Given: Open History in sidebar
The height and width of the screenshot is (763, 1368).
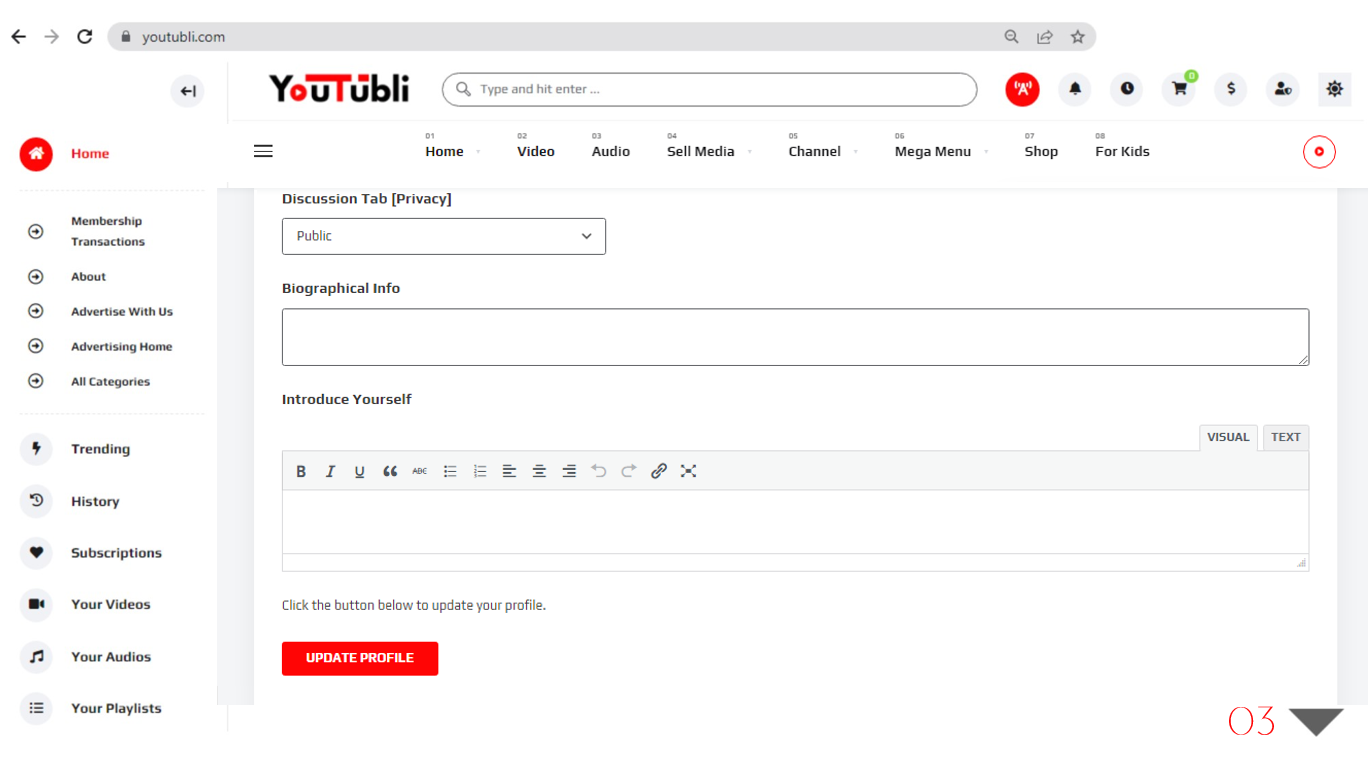Looking at the screenshot, I should [x=95, y=501].
